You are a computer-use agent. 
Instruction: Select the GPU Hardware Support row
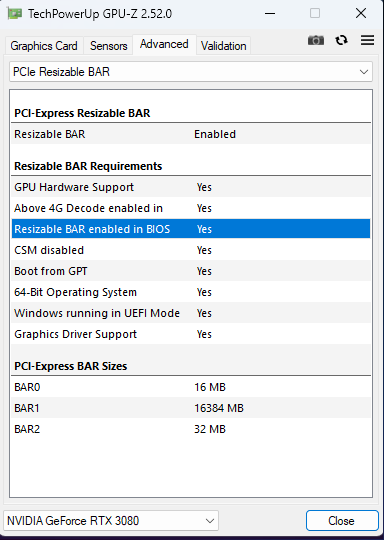point(191,187)
